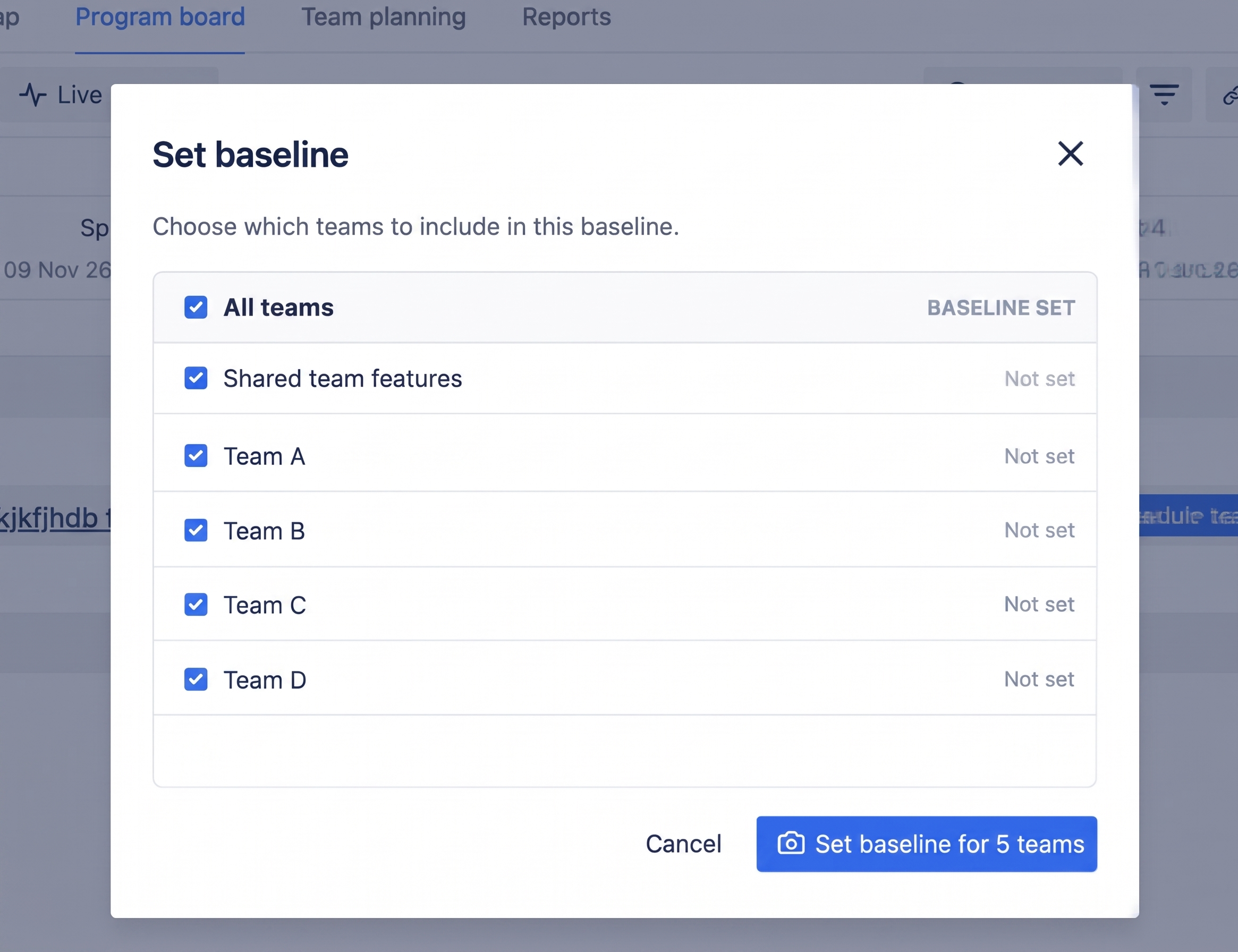Screen dimensions: 1238x952
Task: Click the 'Team A' row label
Action: click(265, 456)
